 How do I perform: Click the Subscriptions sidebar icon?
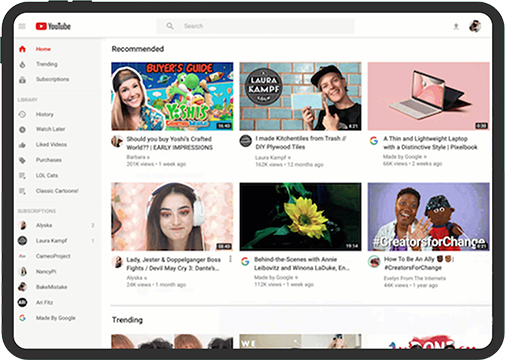click(22, 80)
